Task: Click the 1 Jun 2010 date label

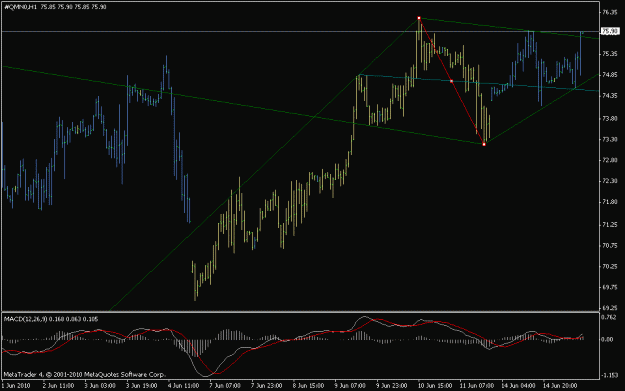Action: coord(16,386)
